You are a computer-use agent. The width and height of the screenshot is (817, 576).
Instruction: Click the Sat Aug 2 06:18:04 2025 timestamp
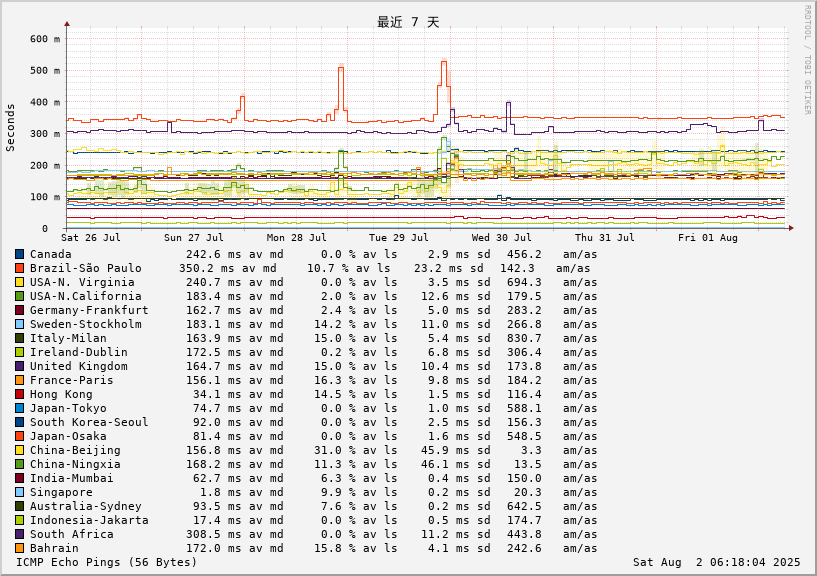716,562
